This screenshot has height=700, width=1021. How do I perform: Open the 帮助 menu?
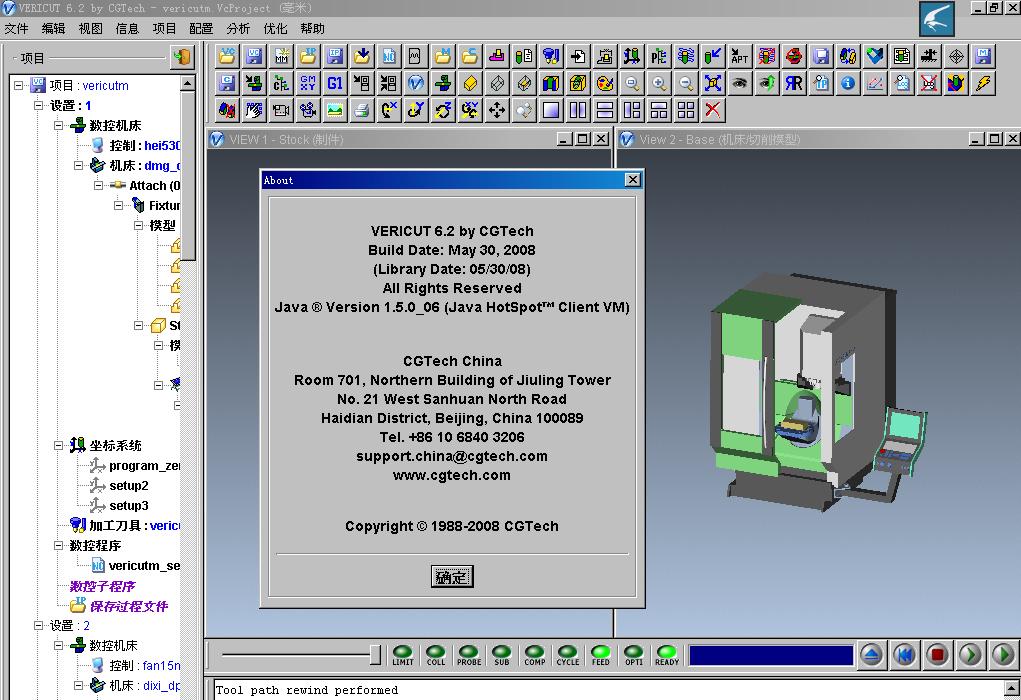(x=313, y=29)
